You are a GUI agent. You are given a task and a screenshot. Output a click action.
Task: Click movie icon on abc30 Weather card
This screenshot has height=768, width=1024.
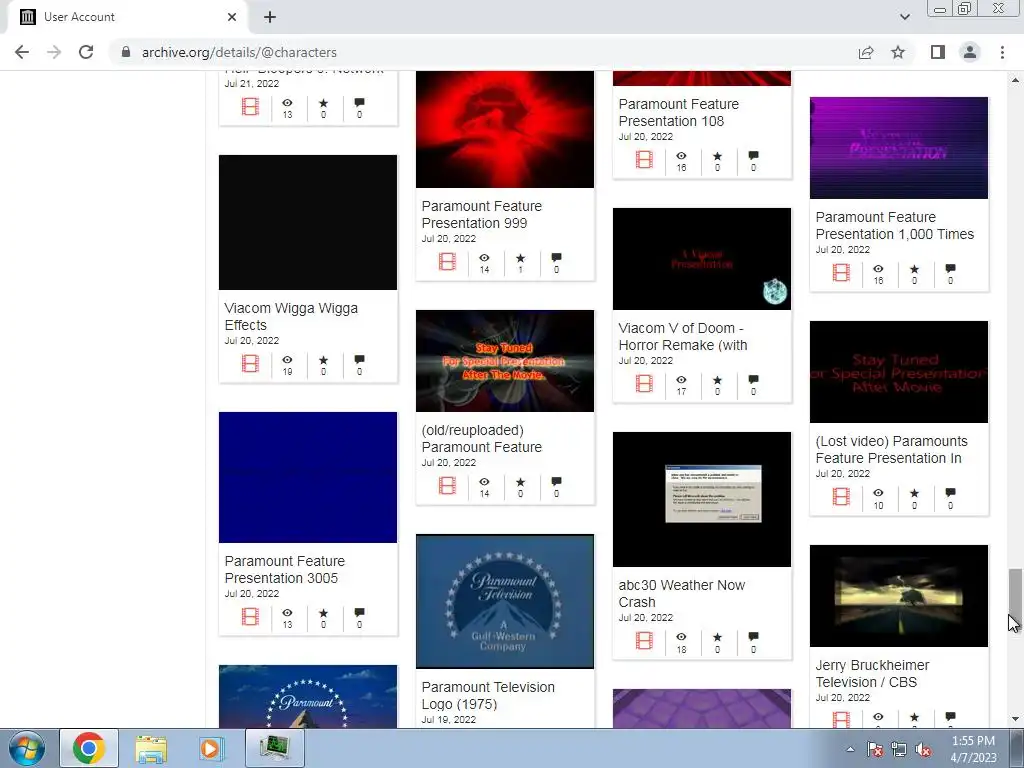click(x=644, y=641)
